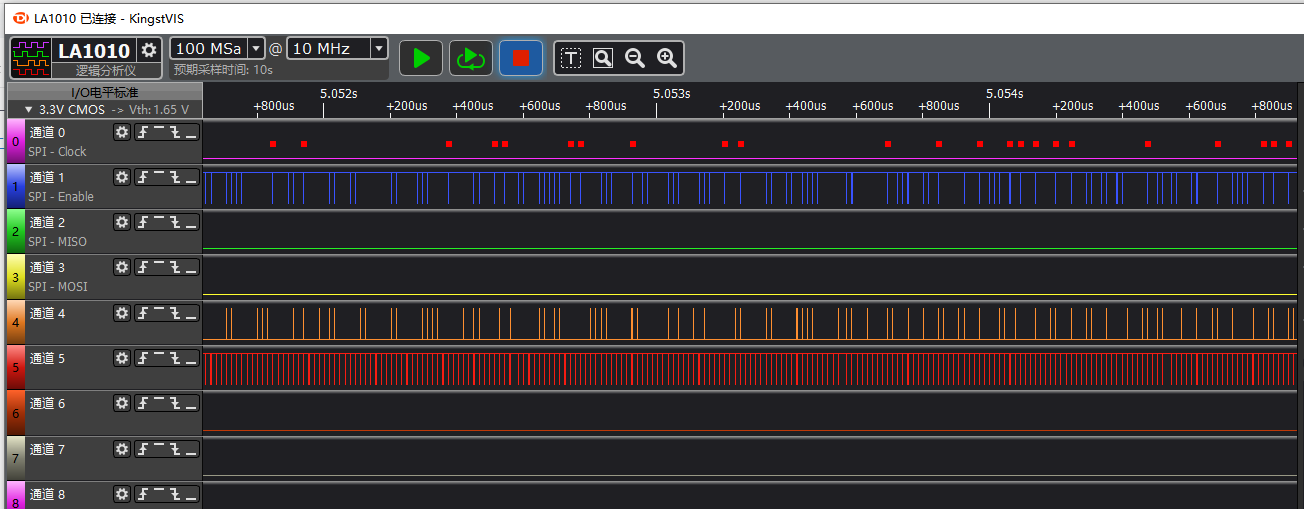Select the SPI - Enable label
The width and height of the screenshot is (1304, 509).
pos(61,197)
